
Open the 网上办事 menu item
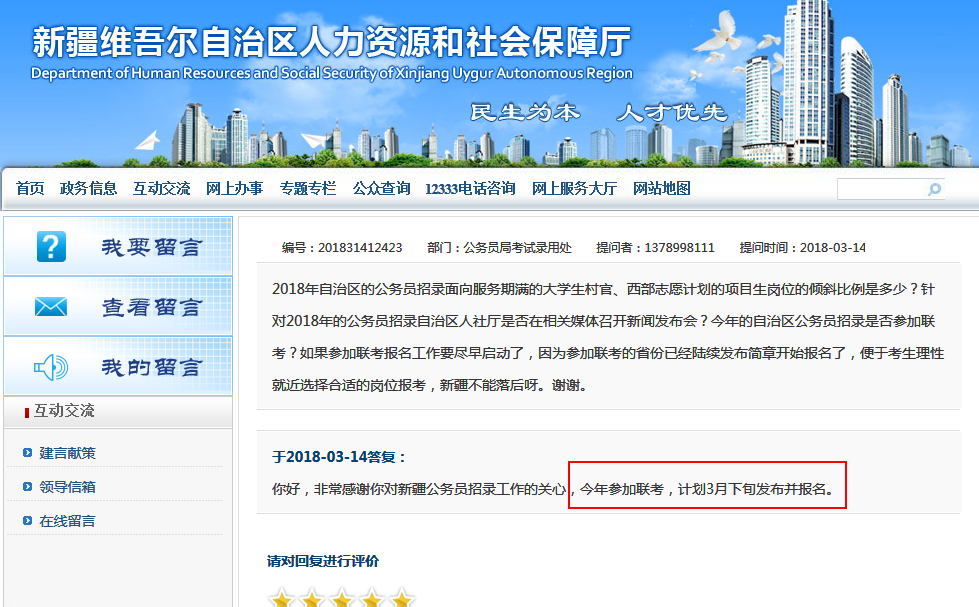click(234, 189)
